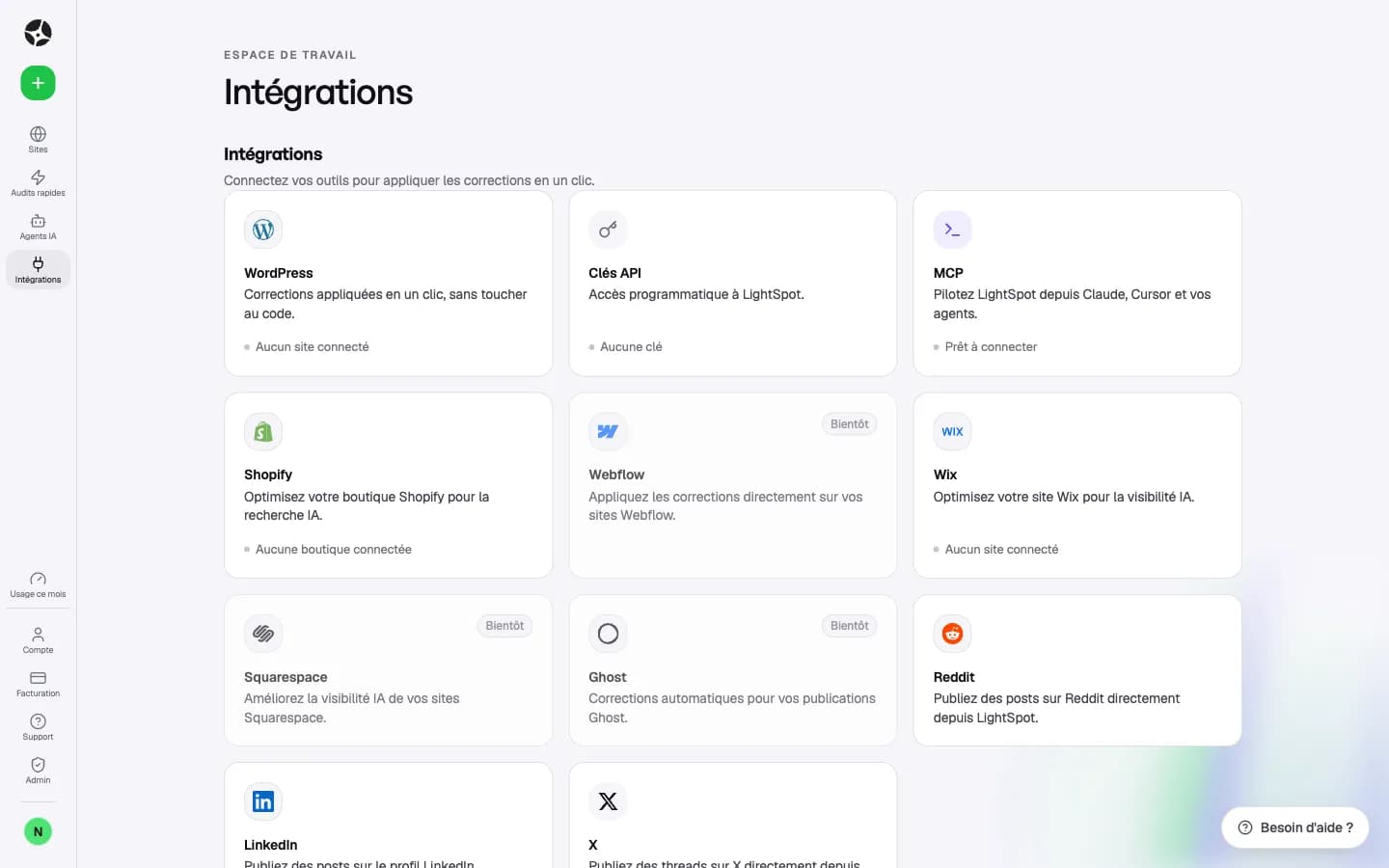Open the Shopify card title

click(x=268, y=475)
